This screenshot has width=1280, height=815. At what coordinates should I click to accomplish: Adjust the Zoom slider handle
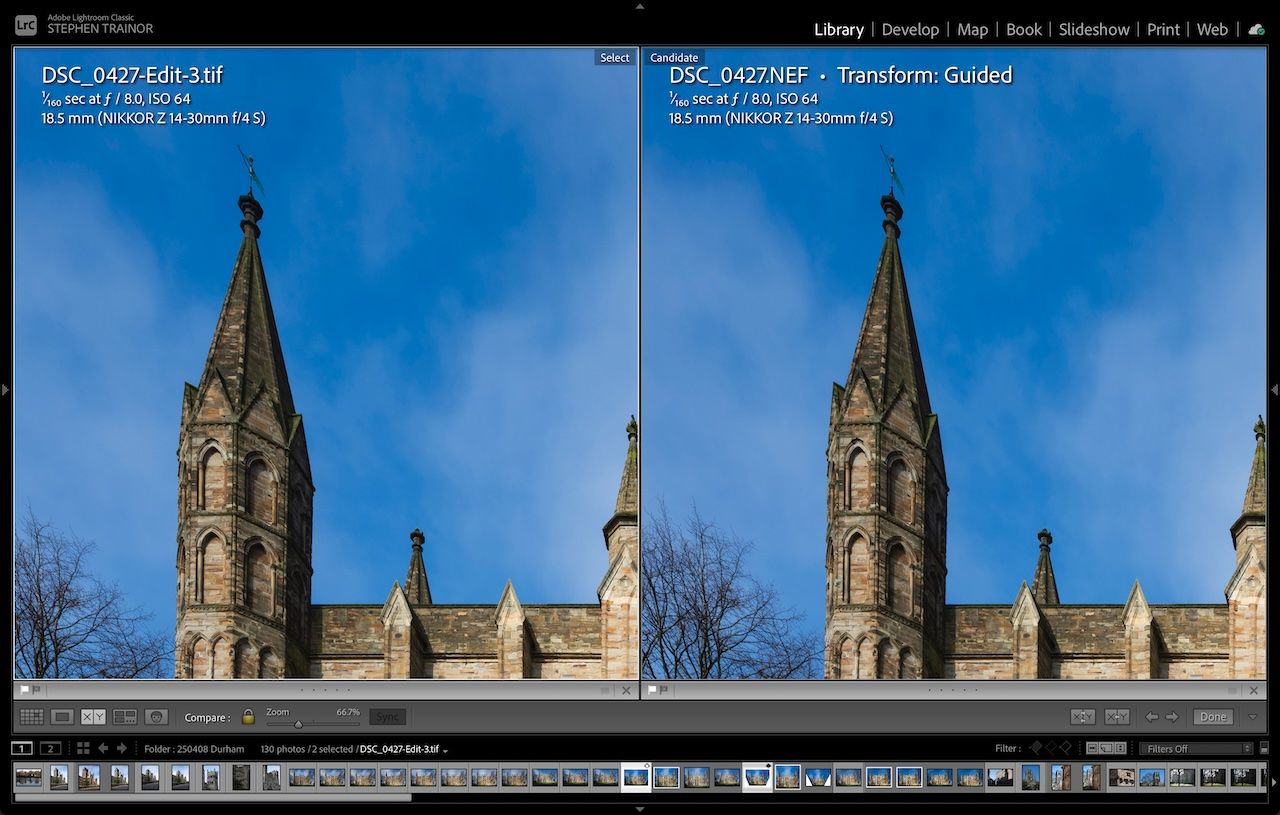(x=299, y=723)
